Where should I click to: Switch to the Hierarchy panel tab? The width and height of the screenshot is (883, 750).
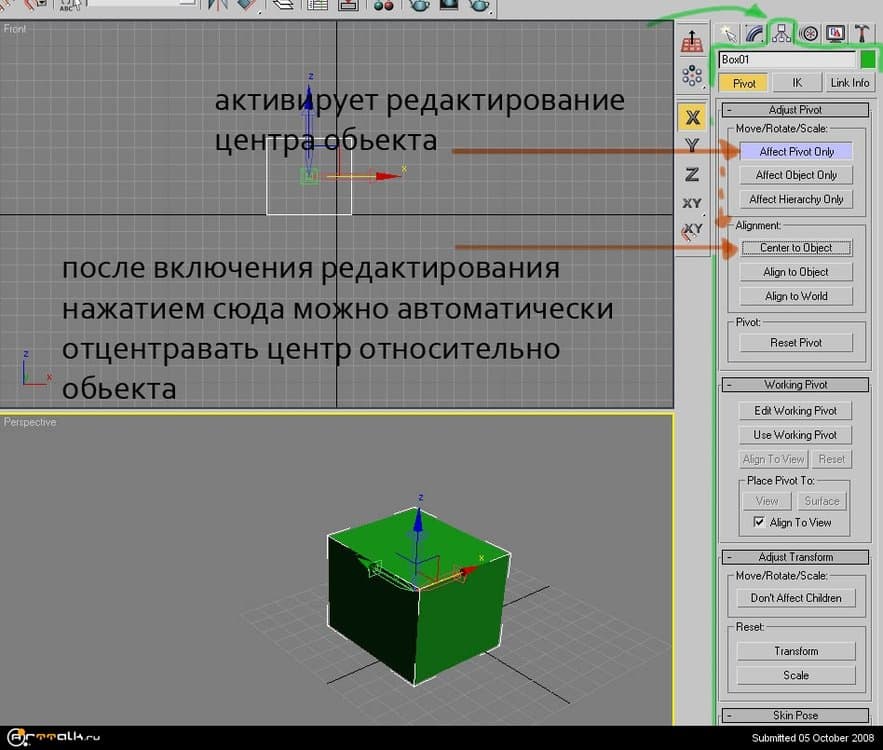click(782, 33)
